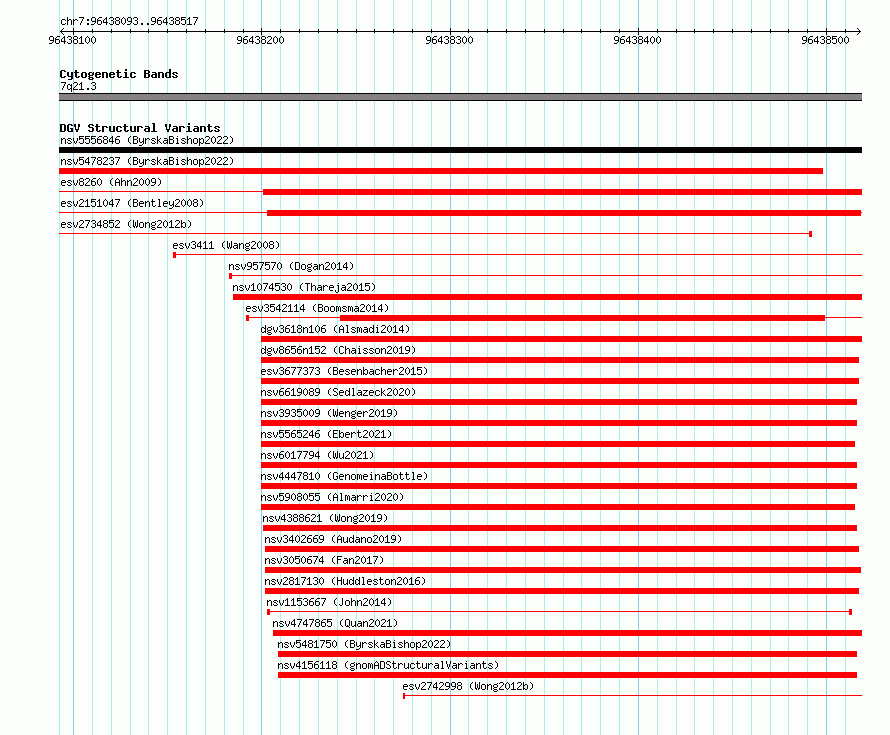Image resolution: width=890 pixels, height=735 pixels.
Task: Click the ruler's right end arrow
Action: pos(859,31)
